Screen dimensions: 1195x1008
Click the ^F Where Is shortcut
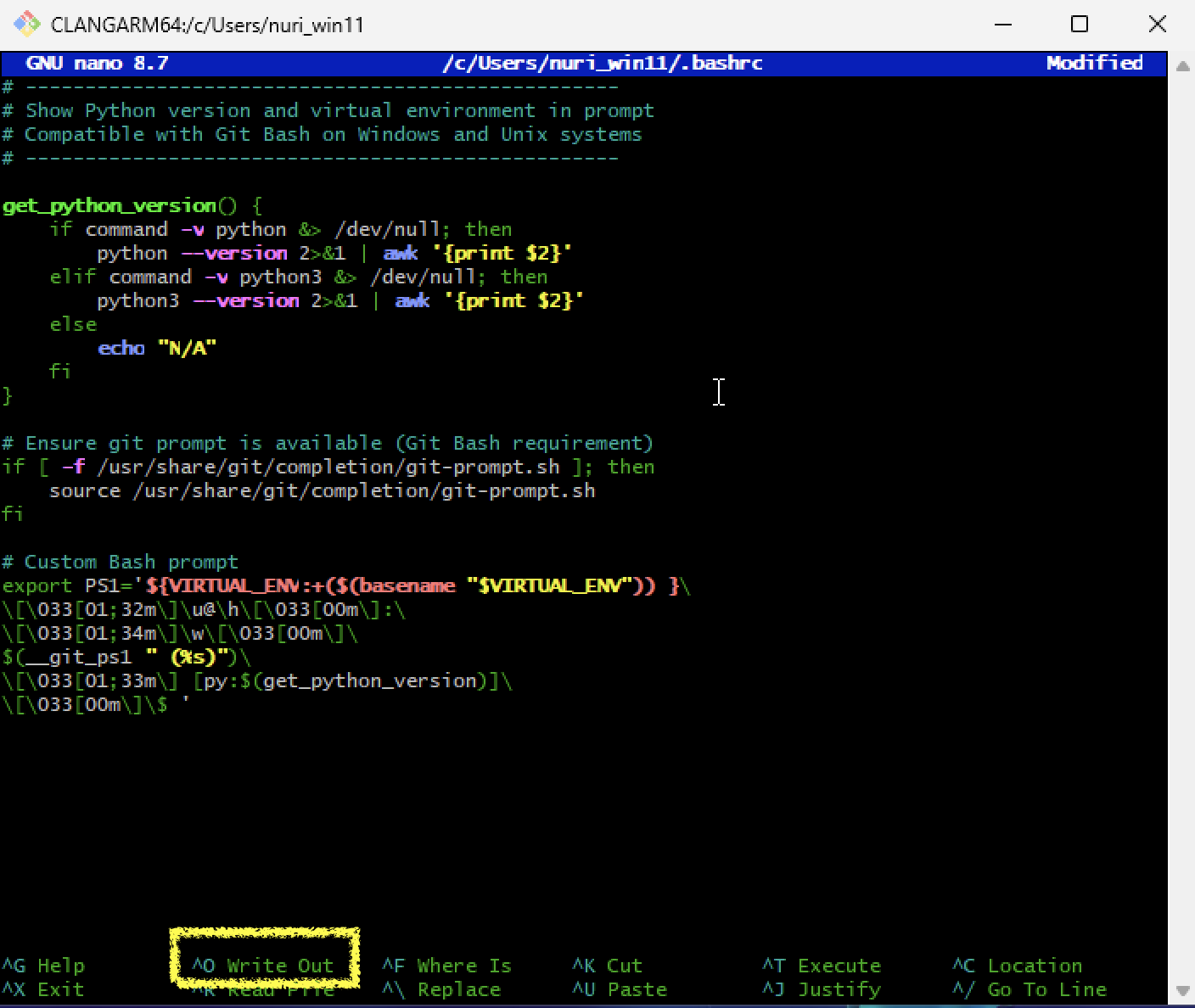click(x=446, y=966)
